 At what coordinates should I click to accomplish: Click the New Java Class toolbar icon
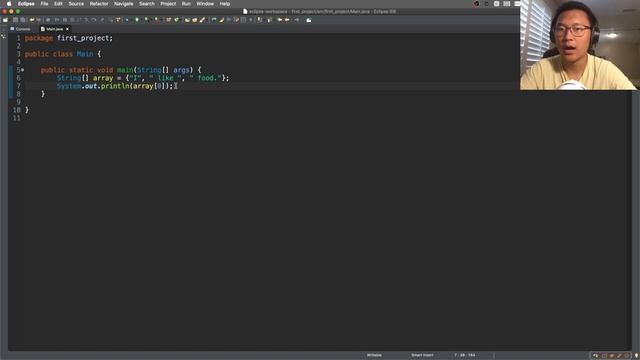[x=177, y=20]
